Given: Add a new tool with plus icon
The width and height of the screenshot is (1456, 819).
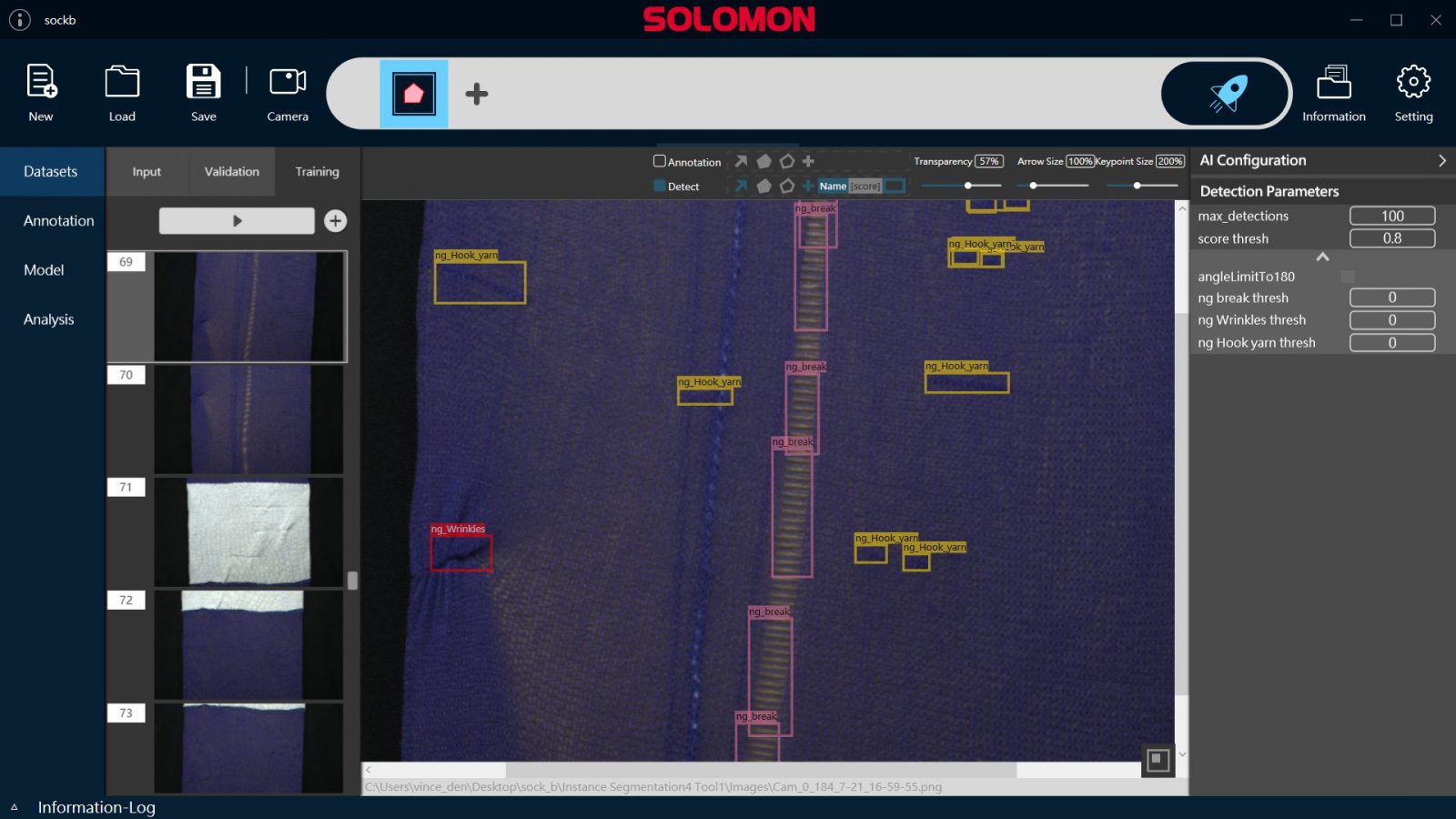Looking at the screenshot, I should tap(477, 94).
